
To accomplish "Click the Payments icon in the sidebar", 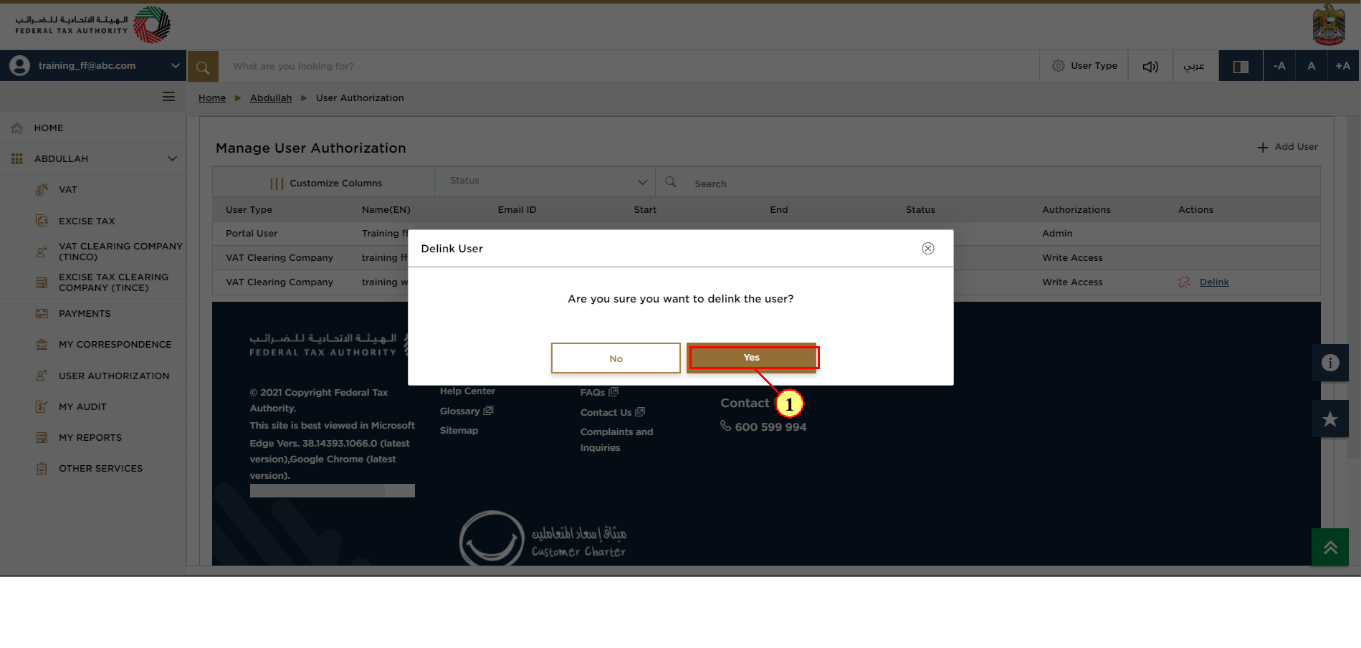I will (41, 314).
